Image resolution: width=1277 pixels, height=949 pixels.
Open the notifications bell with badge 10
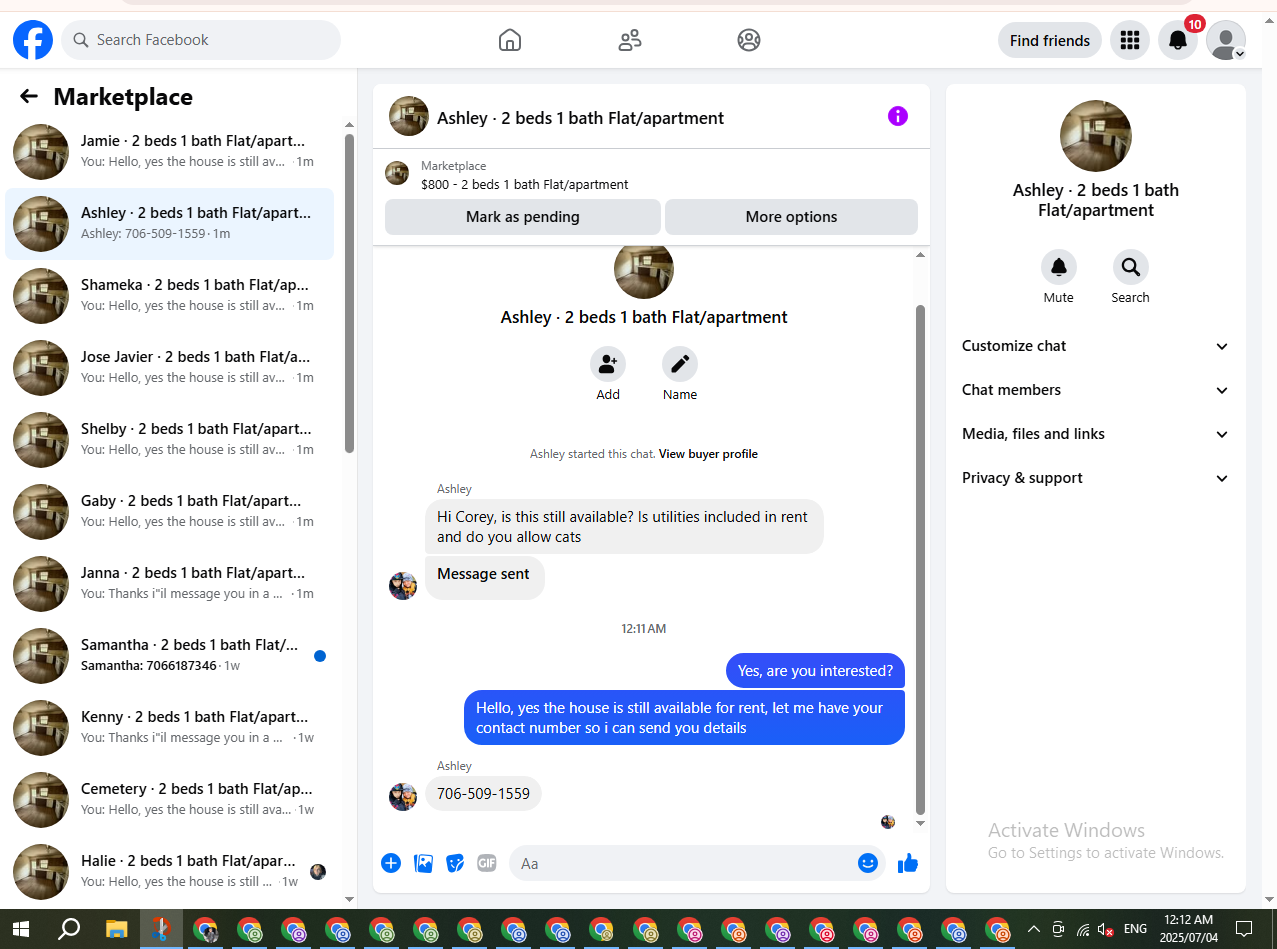coord(1178,40)
